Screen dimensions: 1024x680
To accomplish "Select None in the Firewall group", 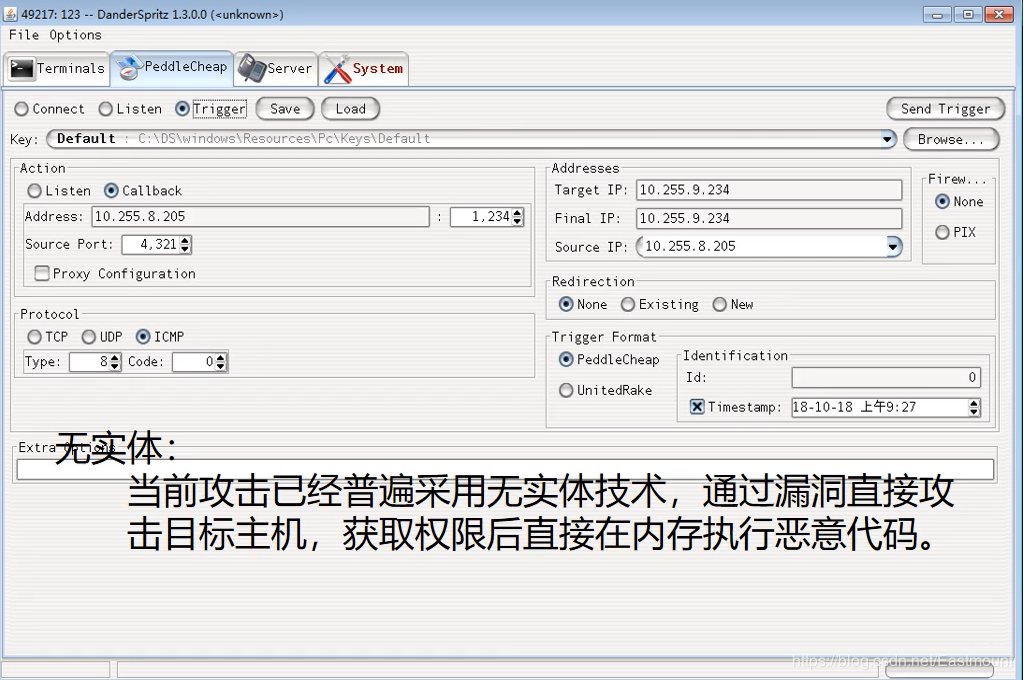I will [942, 202].
